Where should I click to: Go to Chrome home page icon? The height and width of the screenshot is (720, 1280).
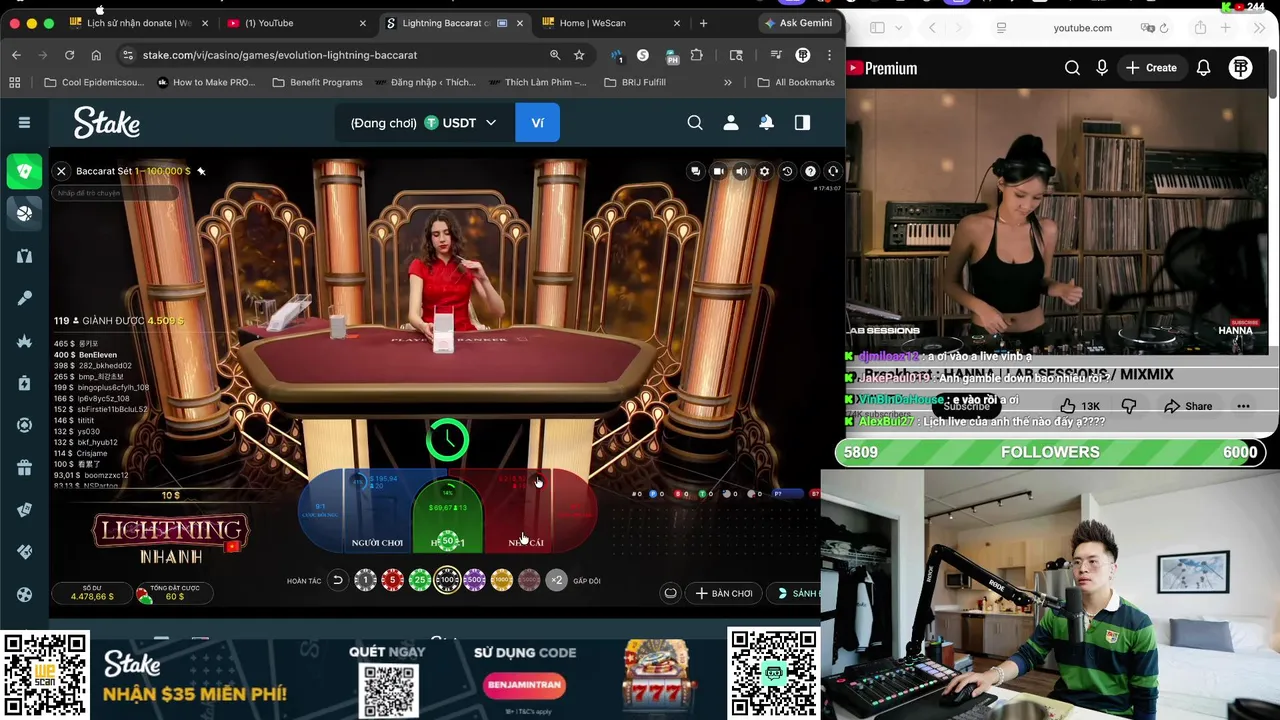[x=96, y=55]
